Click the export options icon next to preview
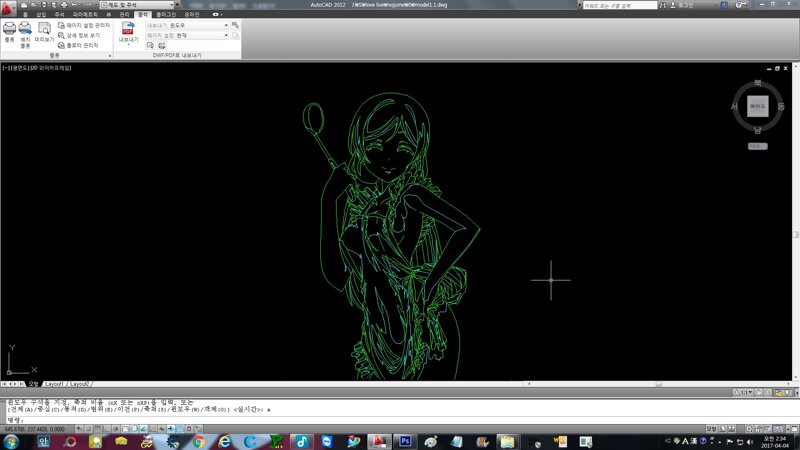800x450 pixels. tap(162, 45)
